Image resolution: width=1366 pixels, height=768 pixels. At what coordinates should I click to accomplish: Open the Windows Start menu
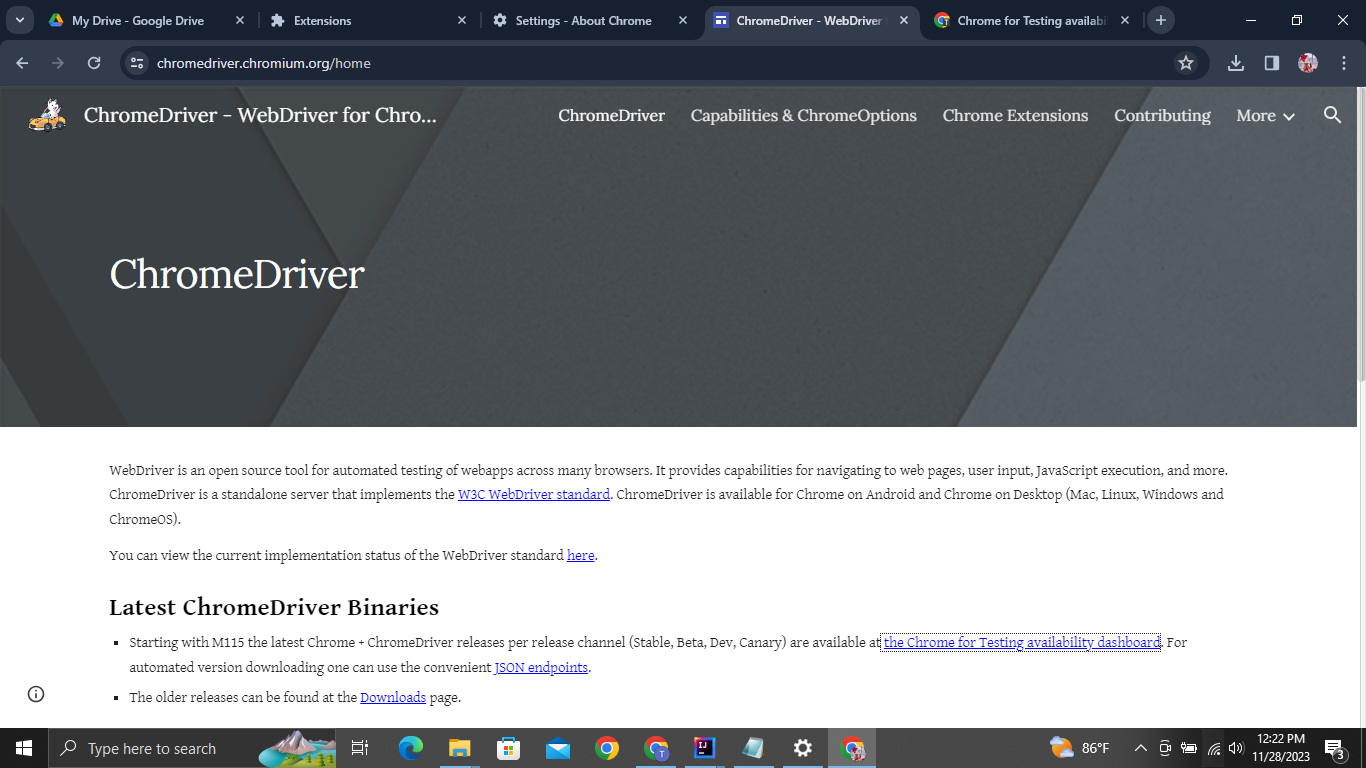[x=24, y=748]
